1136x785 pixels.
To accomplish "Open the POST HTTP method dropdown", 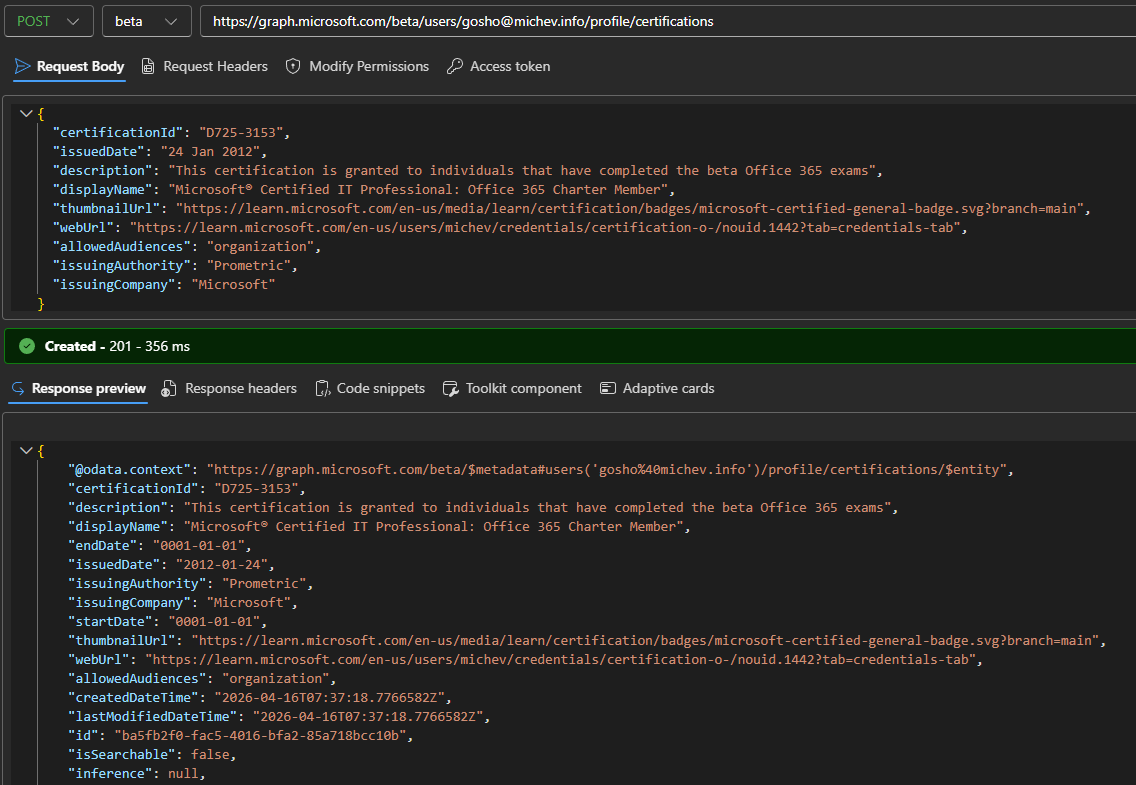I will (48, 21).
